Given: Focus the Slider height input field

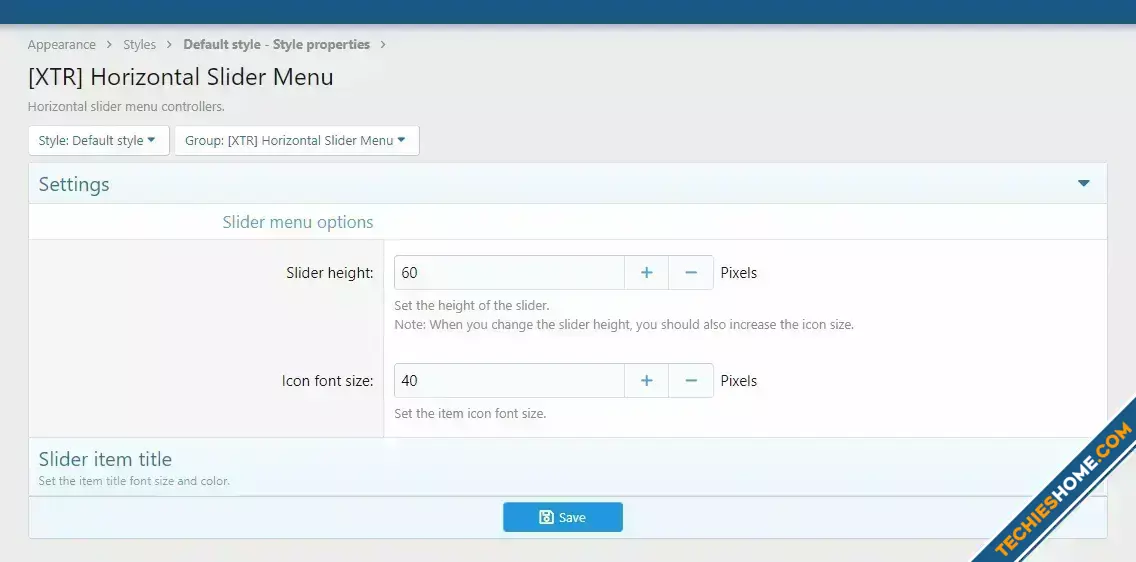Looking at the screenshot, I should pyautogui.click(x=509, y=273).
